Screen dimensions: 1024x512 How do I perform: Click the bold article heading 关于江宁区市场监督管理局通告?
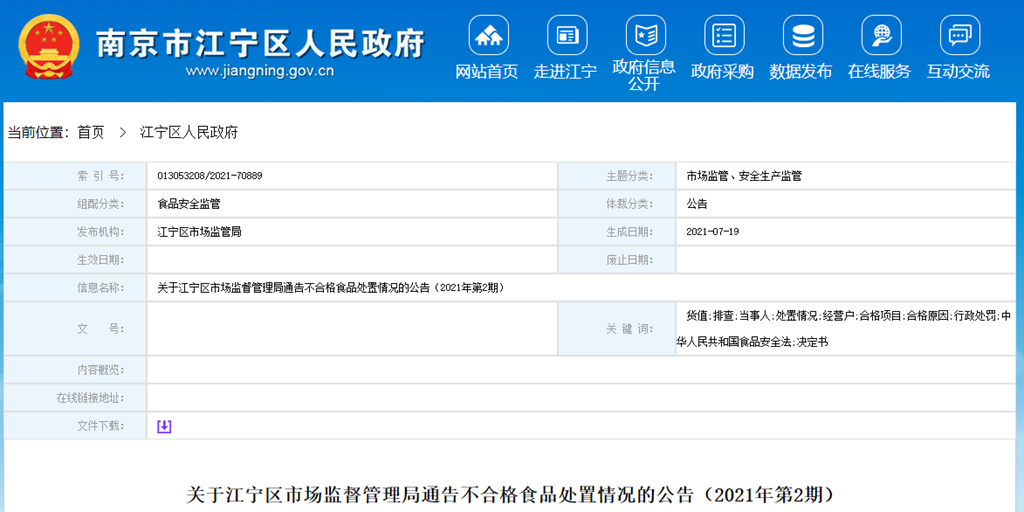(x=511, y=494)
